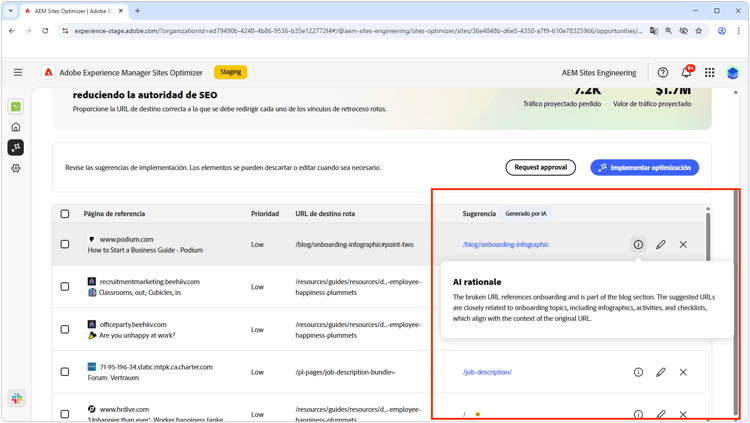This screenshot has height=423, width=750.
Task: Check the mtpk.ca.charter.com row
Action: pyautogui.click(x=65, y=372)
